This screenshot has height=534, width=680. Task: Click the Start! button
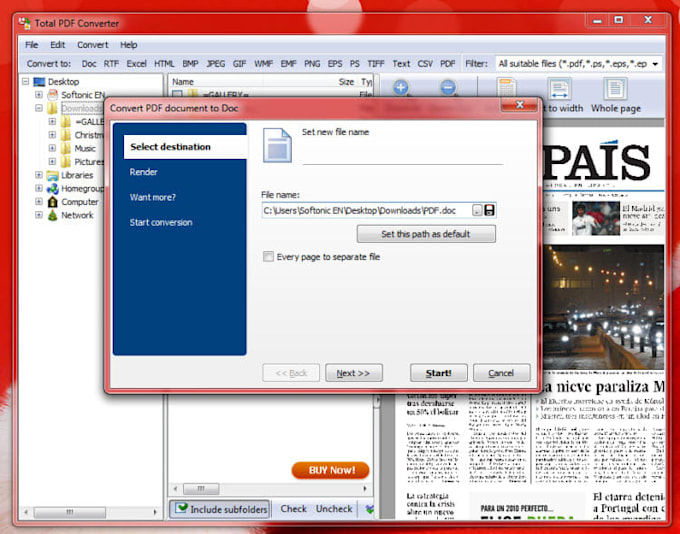pos(439,373)
